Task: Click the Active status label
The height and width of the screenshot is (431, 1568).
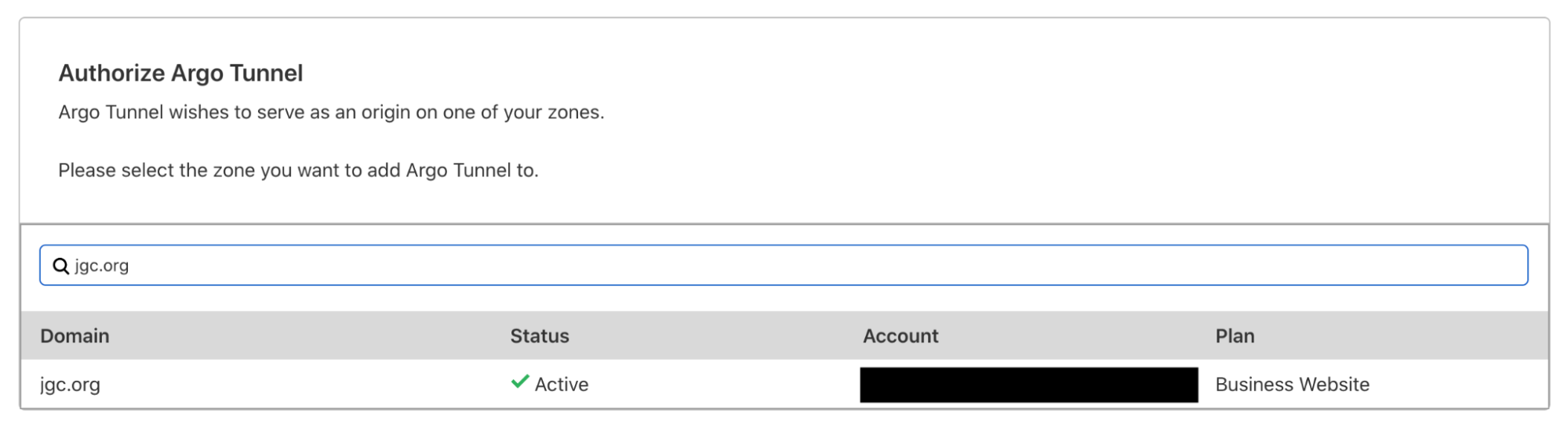Action: [562, 385]
